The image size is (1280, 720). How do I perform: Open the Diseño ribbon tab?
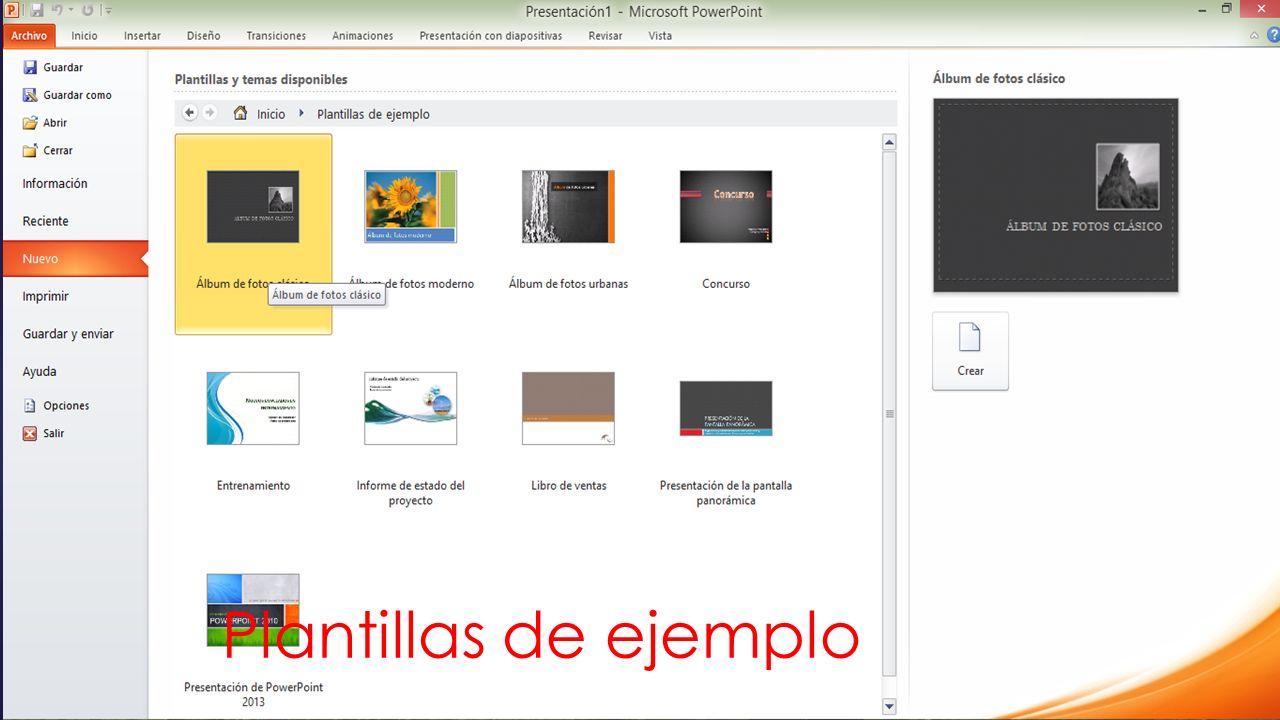click(x=204, y=36)
